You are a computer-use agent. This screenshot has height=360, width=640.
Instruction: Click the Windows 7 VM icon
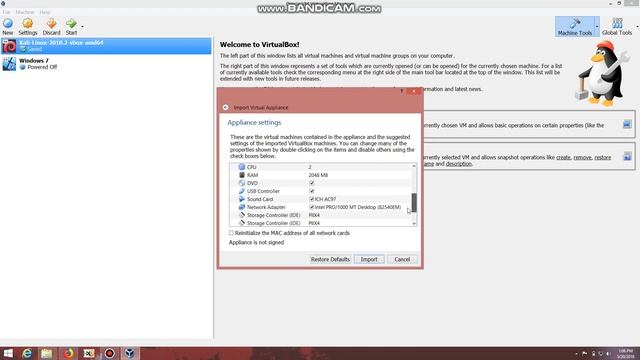9,64
